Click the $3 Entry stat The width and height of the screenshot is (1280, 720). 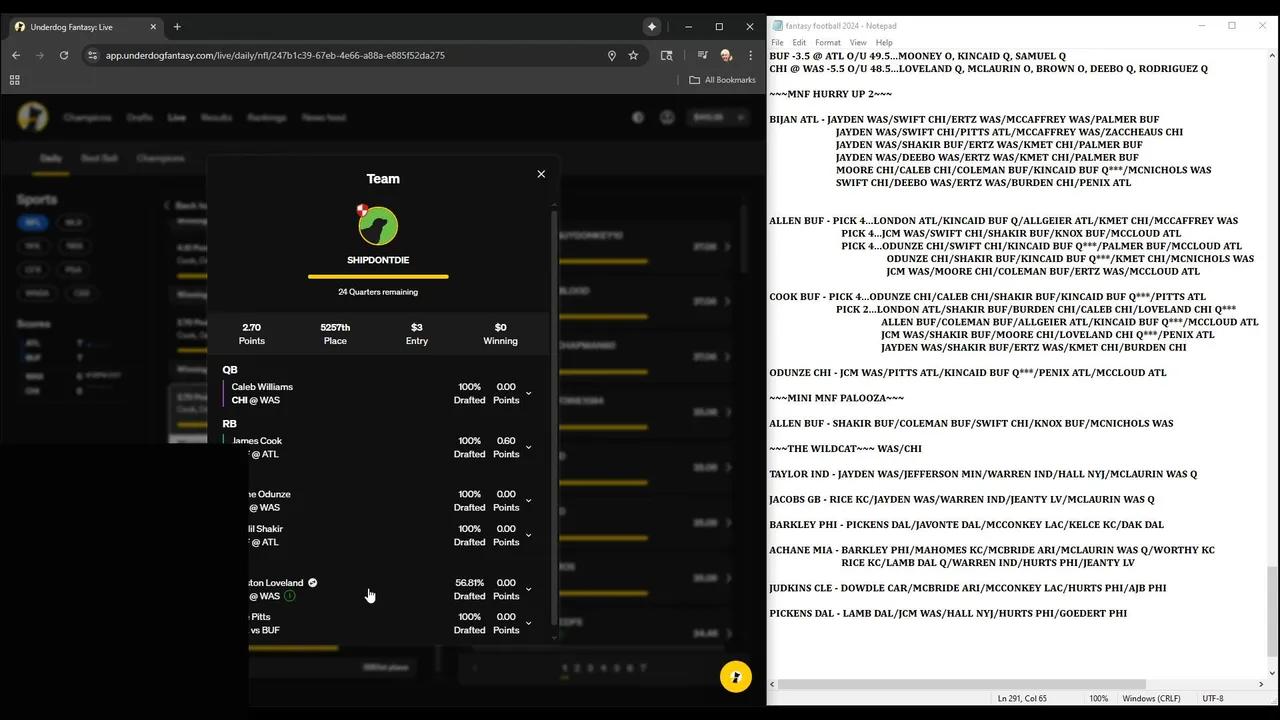[x=417, y=334]
